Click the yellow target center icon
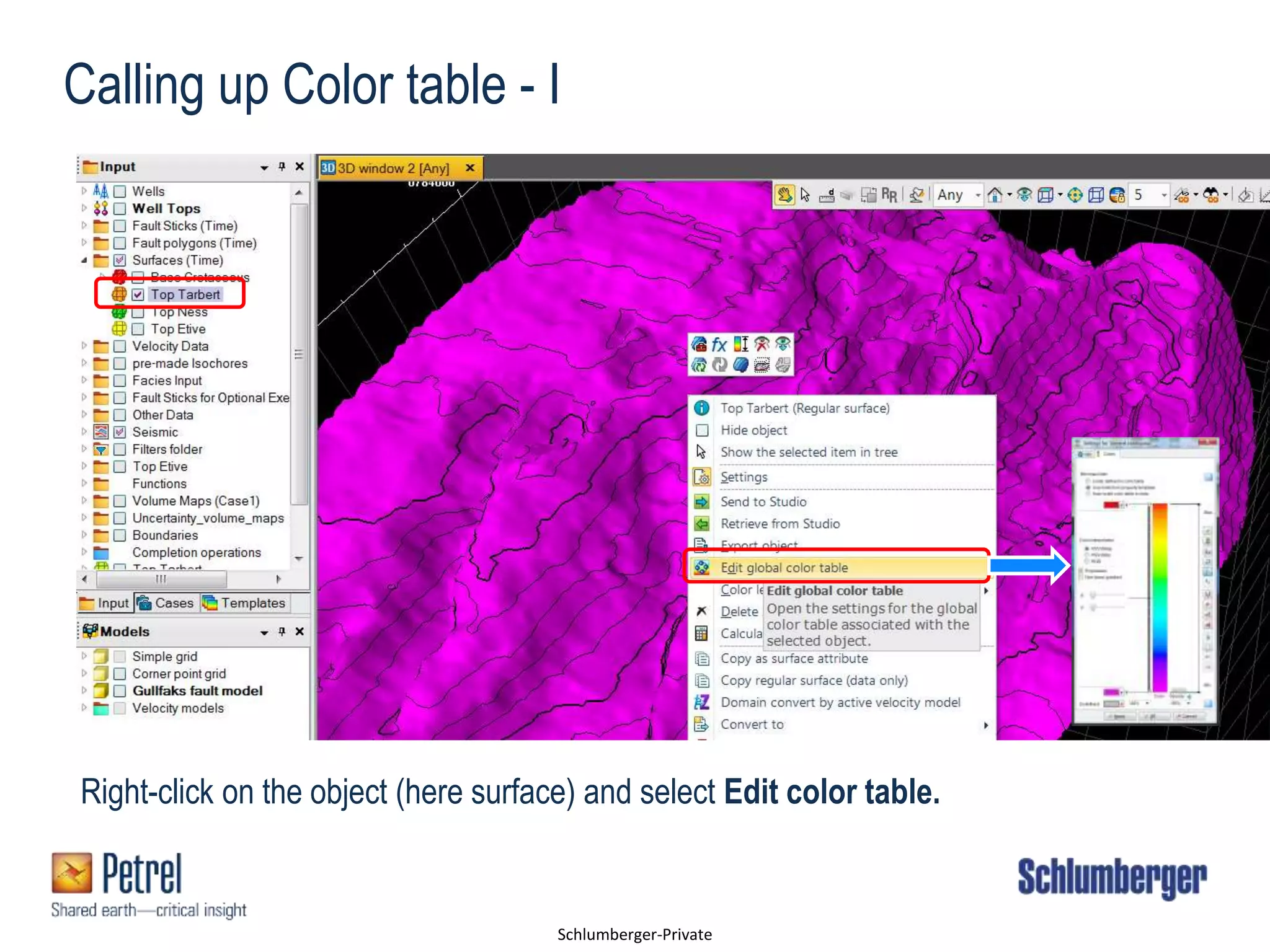This screenshot has width=1270, height=952. (x=1075, y=195)
